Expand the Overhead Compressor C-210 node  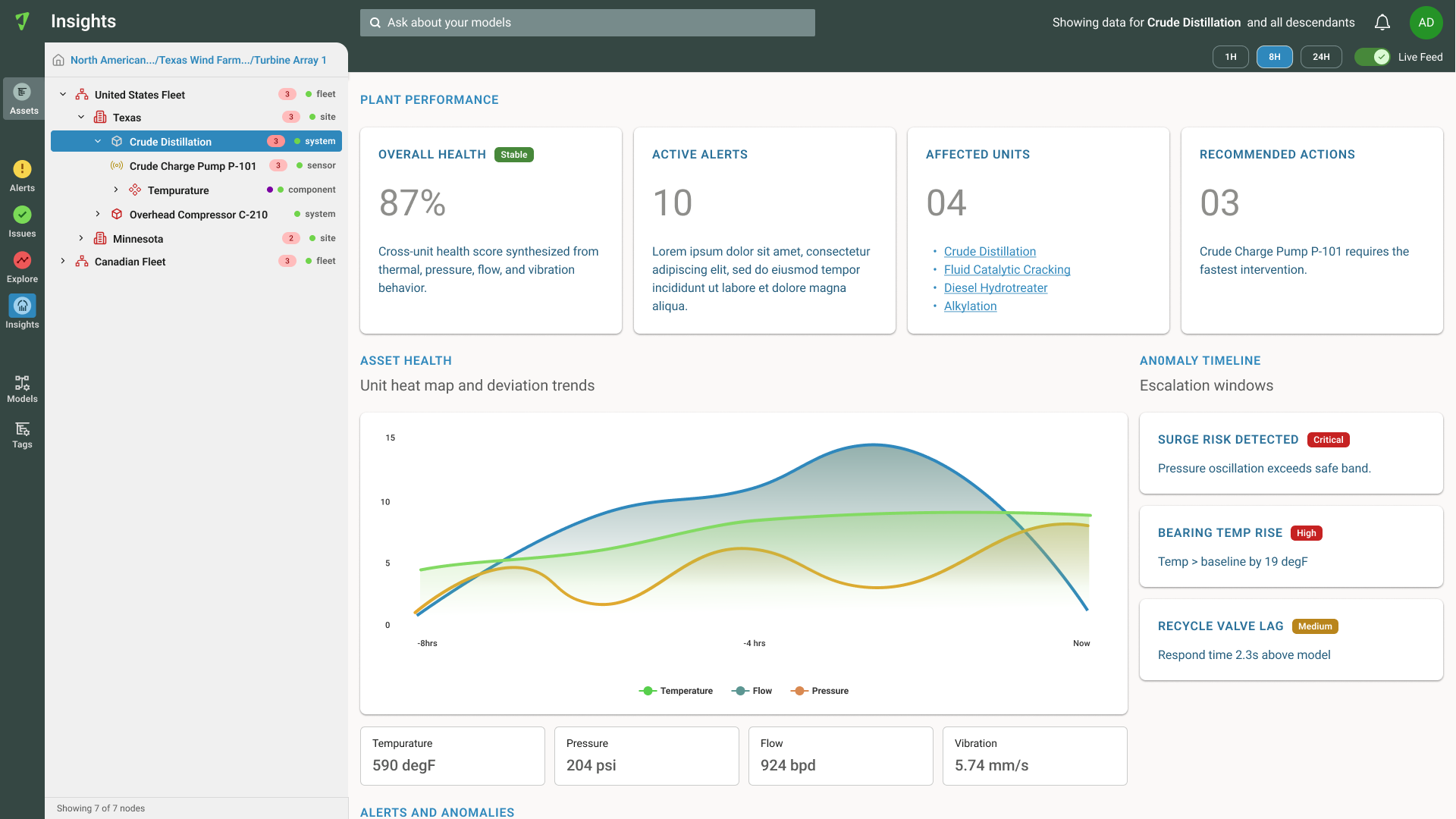point(98,215)
